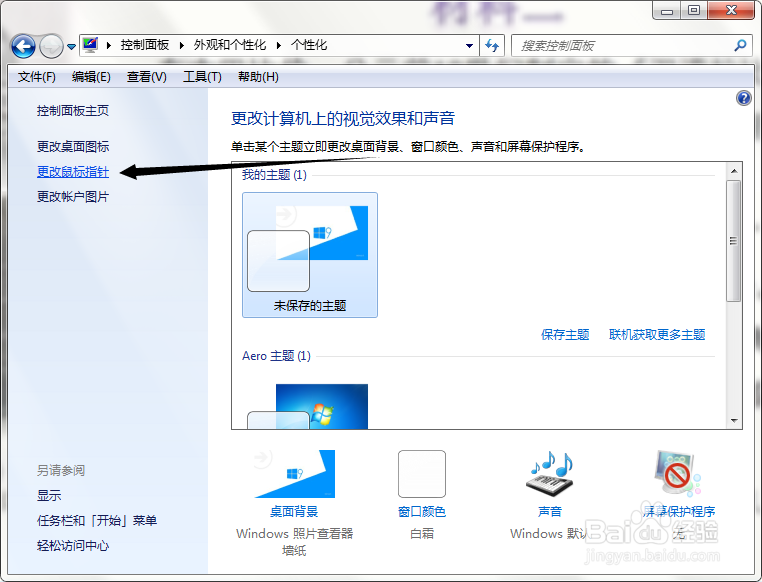Open 更改鼠标指针 link
This screenshot has width=762, height=582.
tap(73, 171)
